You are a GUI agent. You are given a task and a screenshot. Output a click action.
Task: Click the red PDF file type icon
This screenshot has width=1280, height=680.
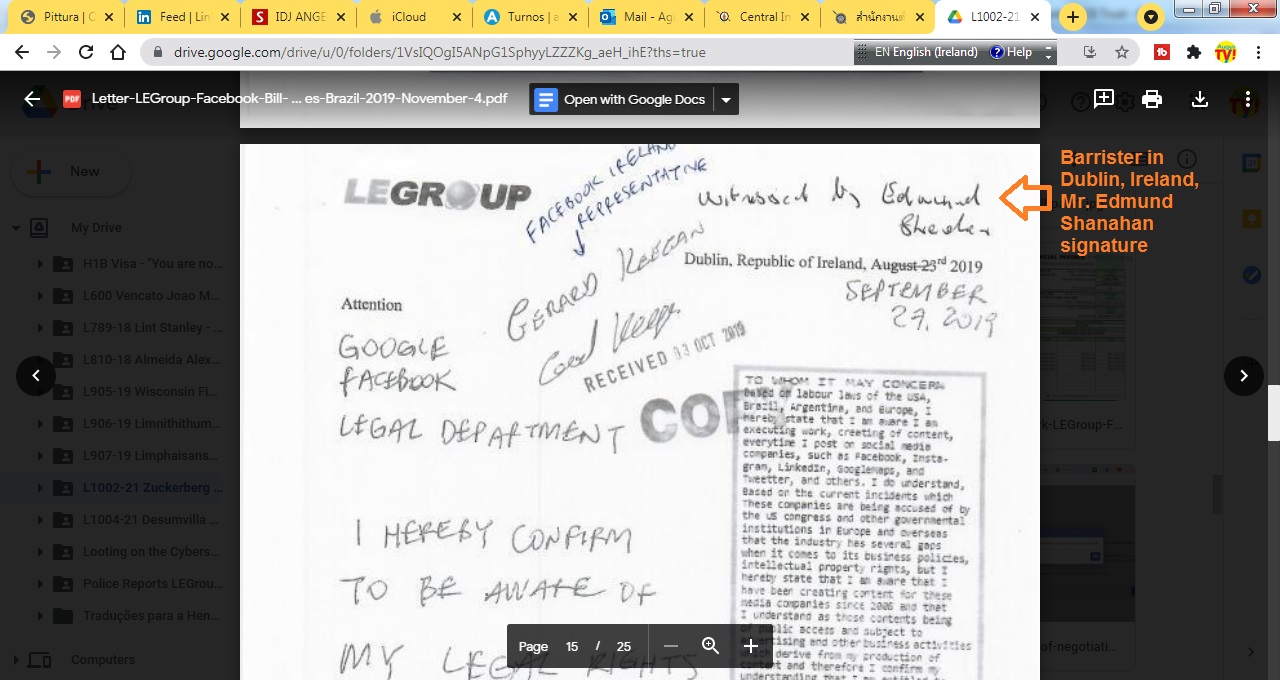(72, 99)
